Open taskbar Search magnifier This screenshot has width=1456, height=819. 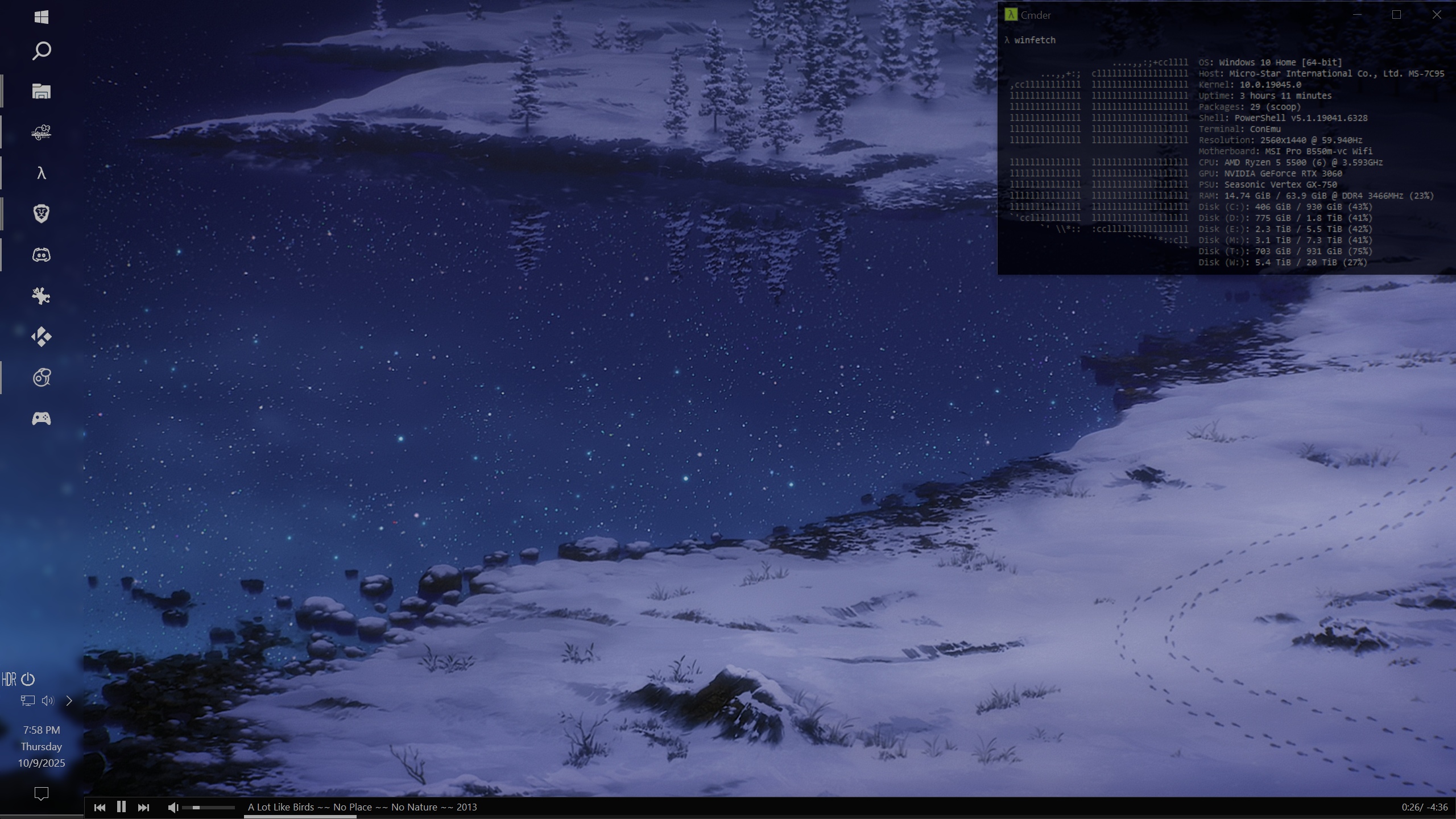(x=41, y=51)
